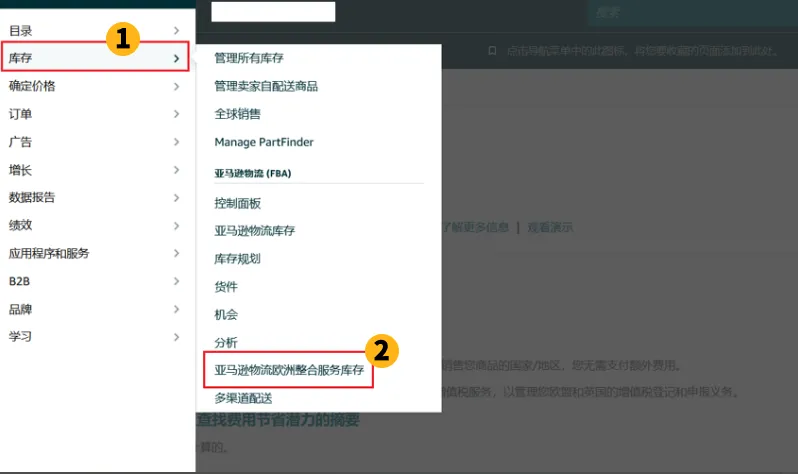The image size is (798, 474).
Task: Select 广告 in the left menu
Action: click(21, 142)
